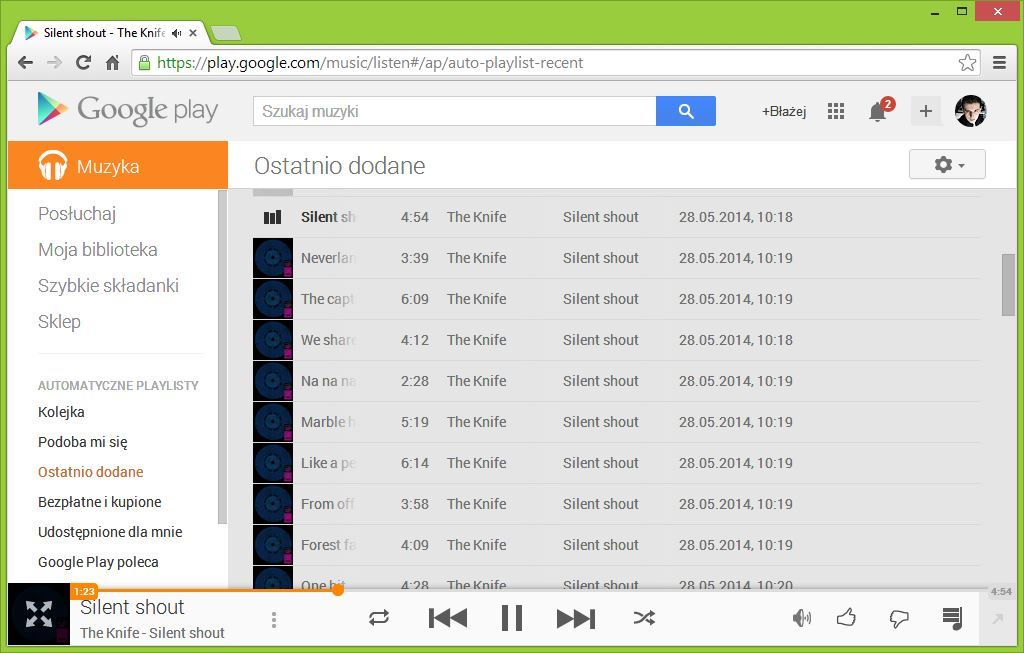The width and height of the screenshot is (1024, 653).
Task: Run search with the magnifier button
Action: [x=686, y=111]
